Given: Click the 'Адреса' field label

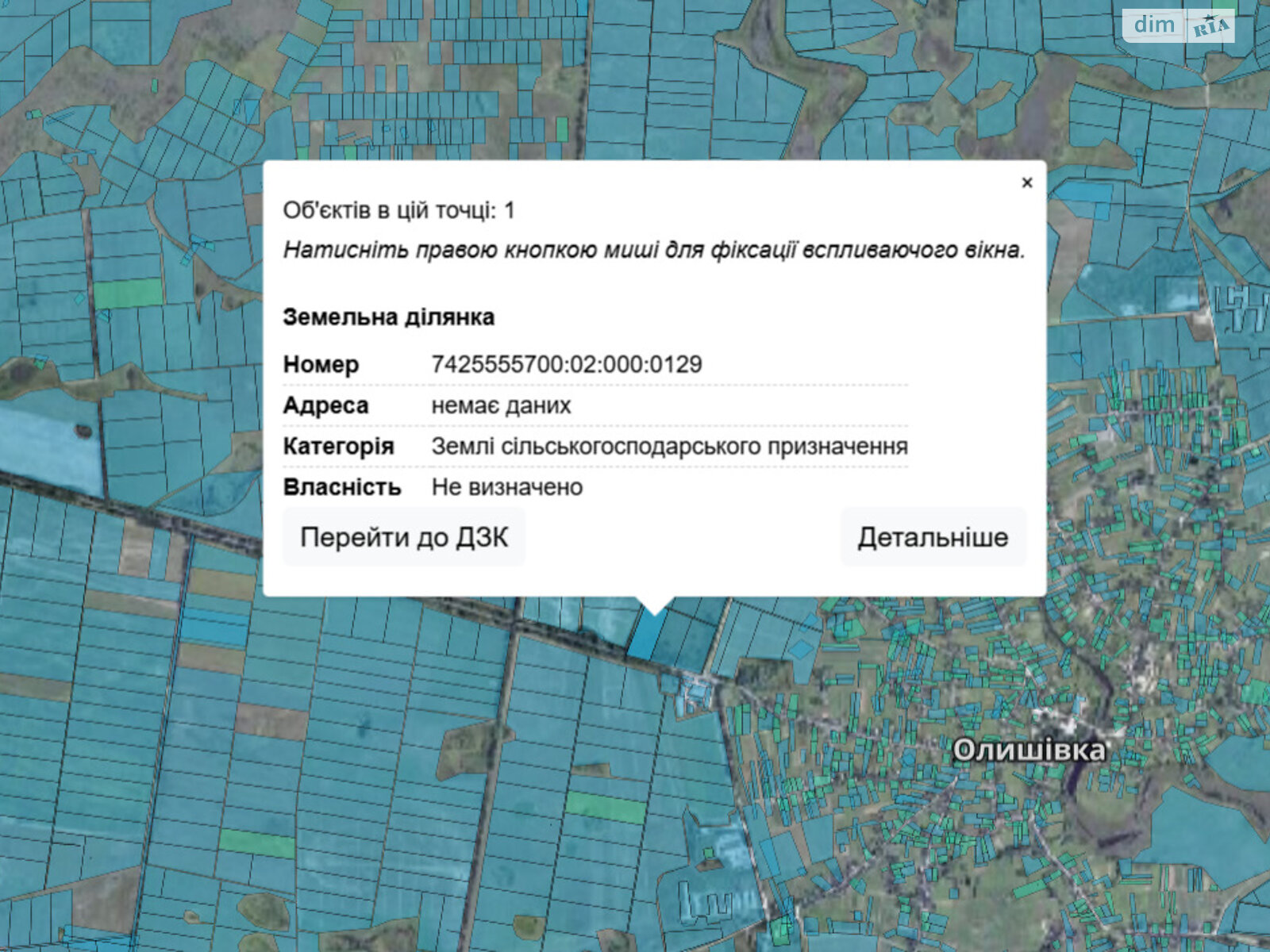Looking at the screenshot, I should click(x=325, y=405).
